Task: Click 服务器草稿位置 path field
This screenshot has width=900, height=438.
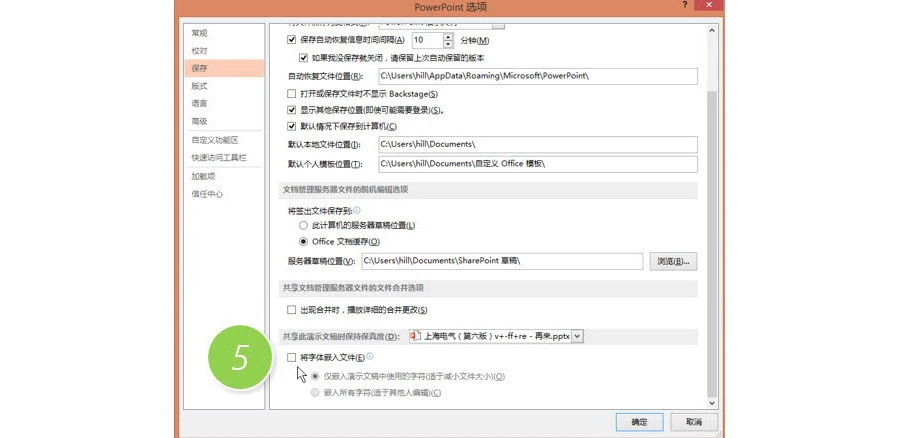Action: click(502, 261)
